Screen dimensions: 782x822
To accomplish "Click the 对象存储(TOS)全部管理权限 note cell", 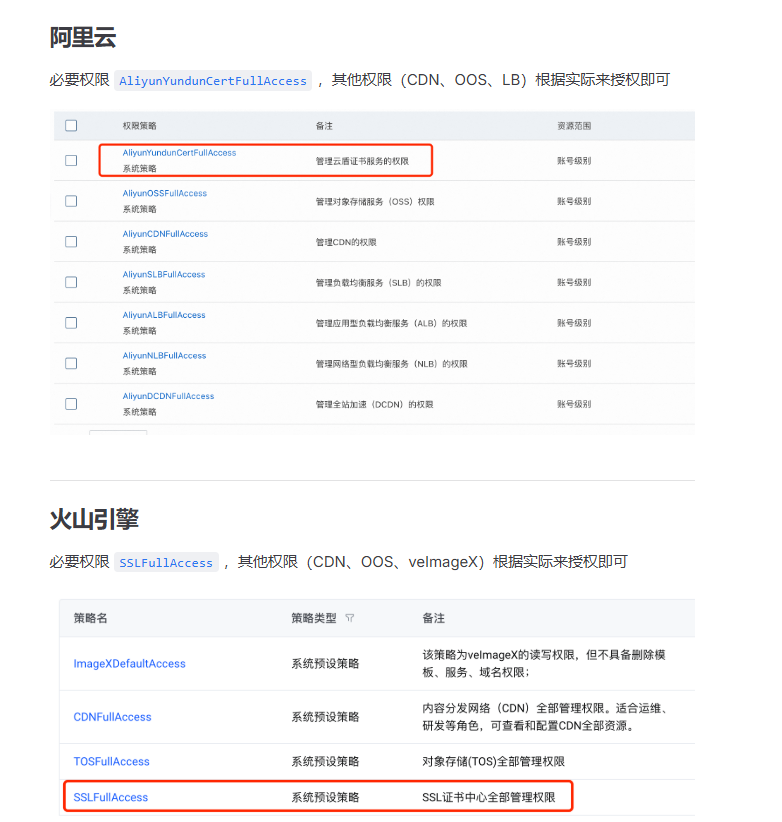I will [493, 761].
